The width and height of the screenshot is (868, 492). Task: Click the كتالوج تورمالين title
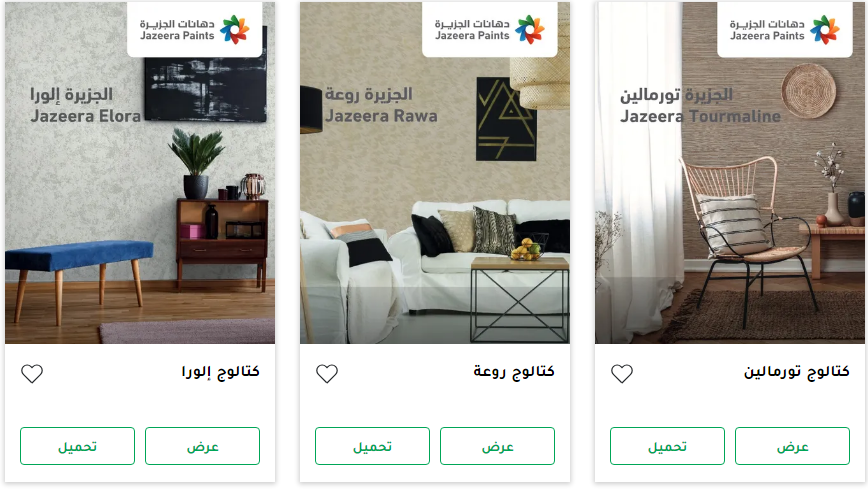797,372
